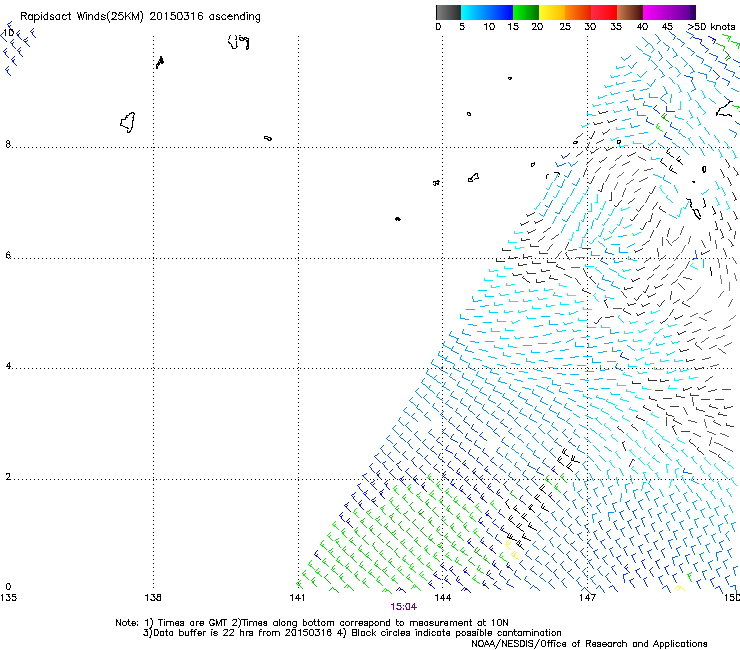The height and width of the screenshot is (650, 740).
Task: Click the '35' label under the color bar
Action: pos(616,27)
